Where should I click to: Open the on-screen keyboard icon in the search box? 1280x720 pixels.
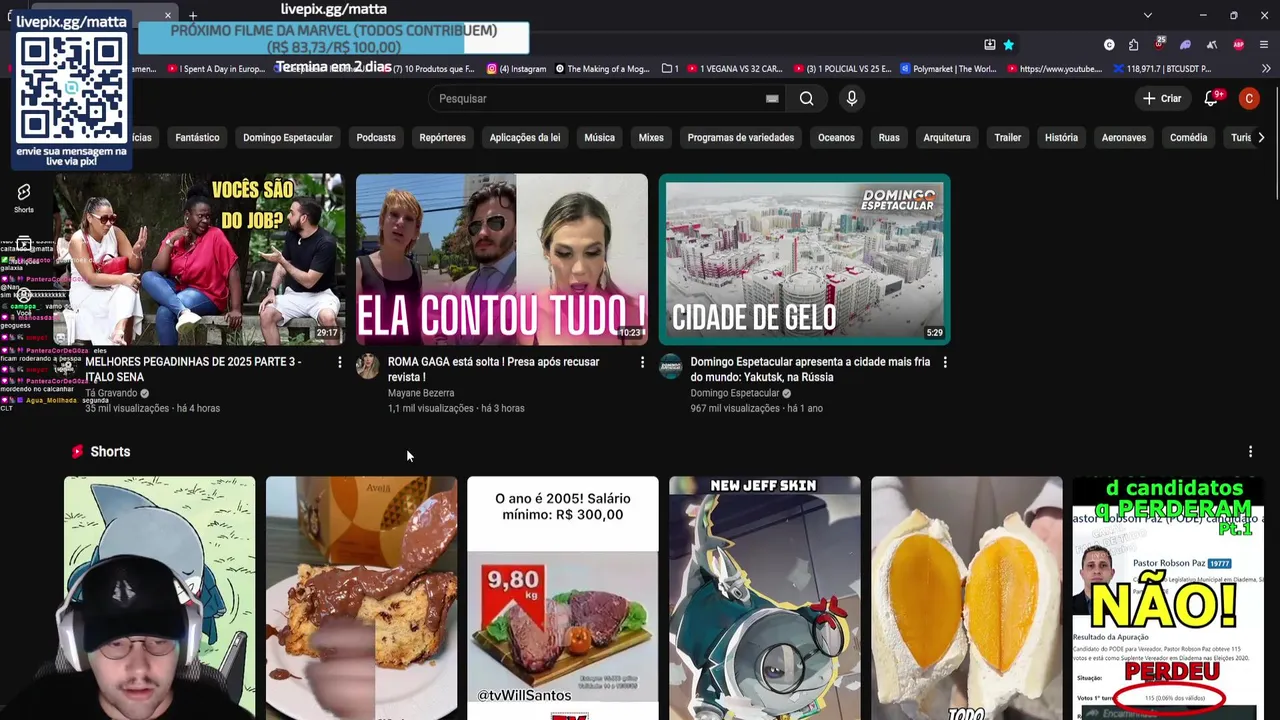click(772, 98)
